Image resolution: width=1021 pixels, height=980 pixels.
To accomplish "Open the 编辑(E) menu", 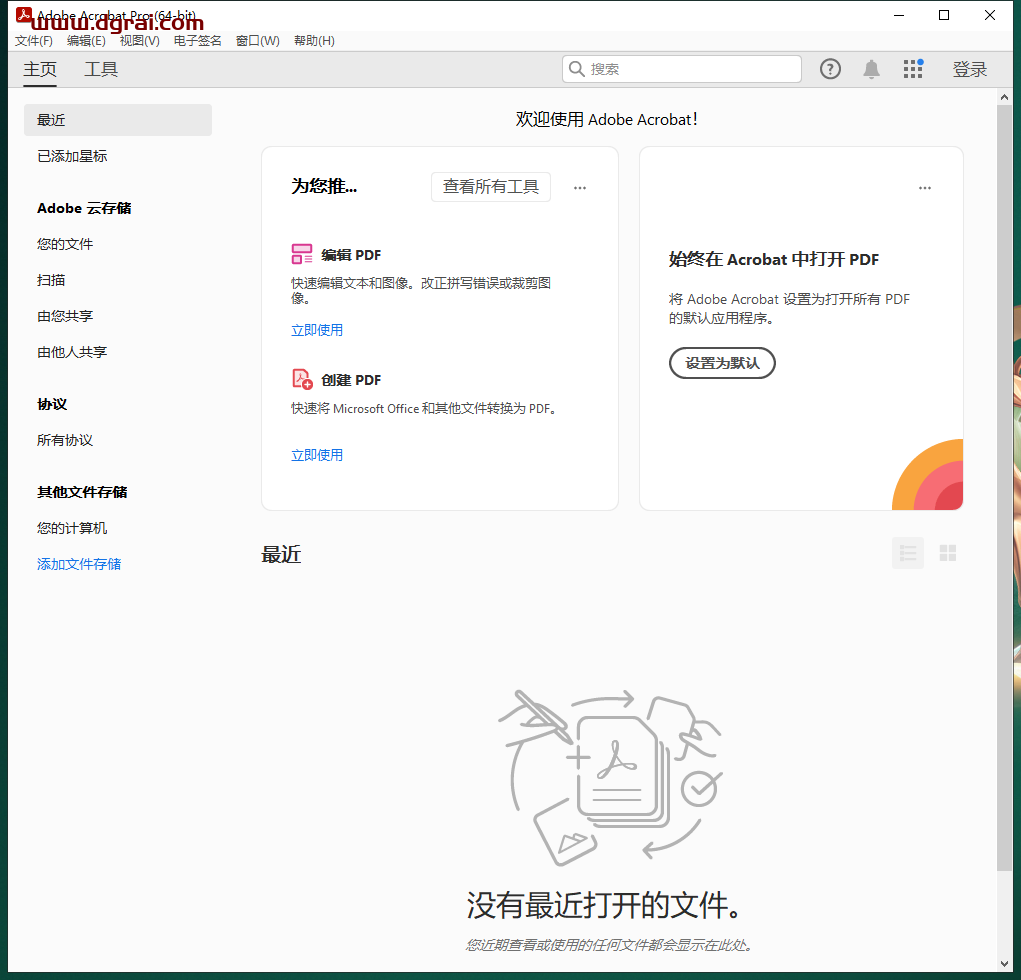I will pyautogui.click(x=86, y=40).
